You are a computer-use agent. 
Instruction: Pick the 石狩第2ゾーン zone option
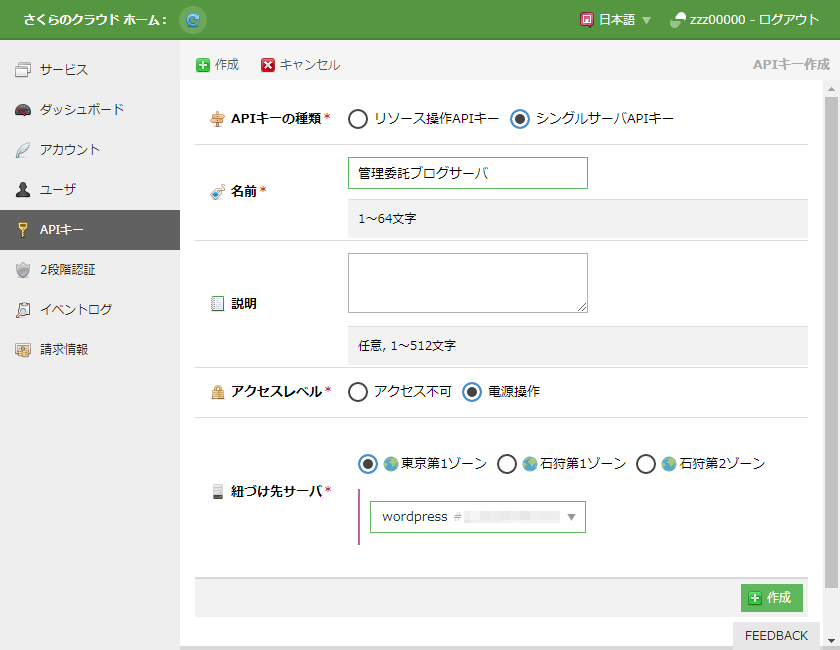click(646, 464)
